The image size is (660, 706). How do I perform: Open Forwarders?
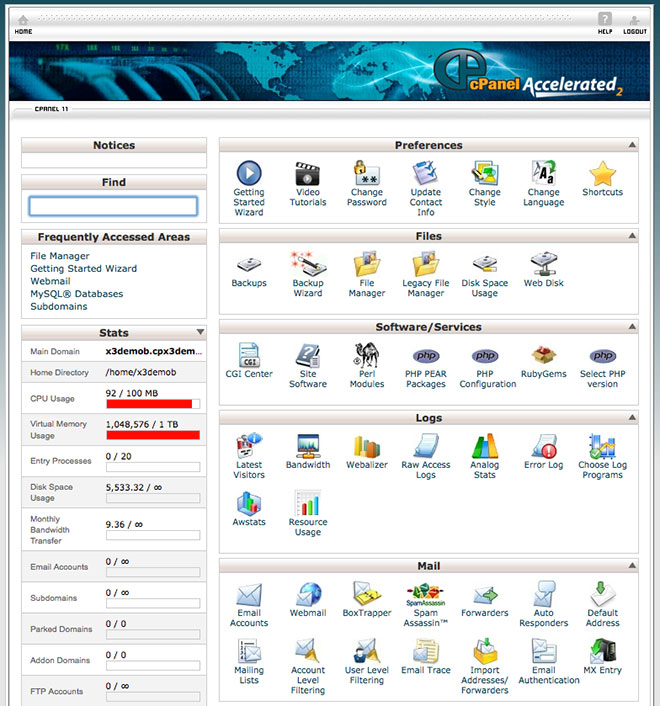point(484,596)
